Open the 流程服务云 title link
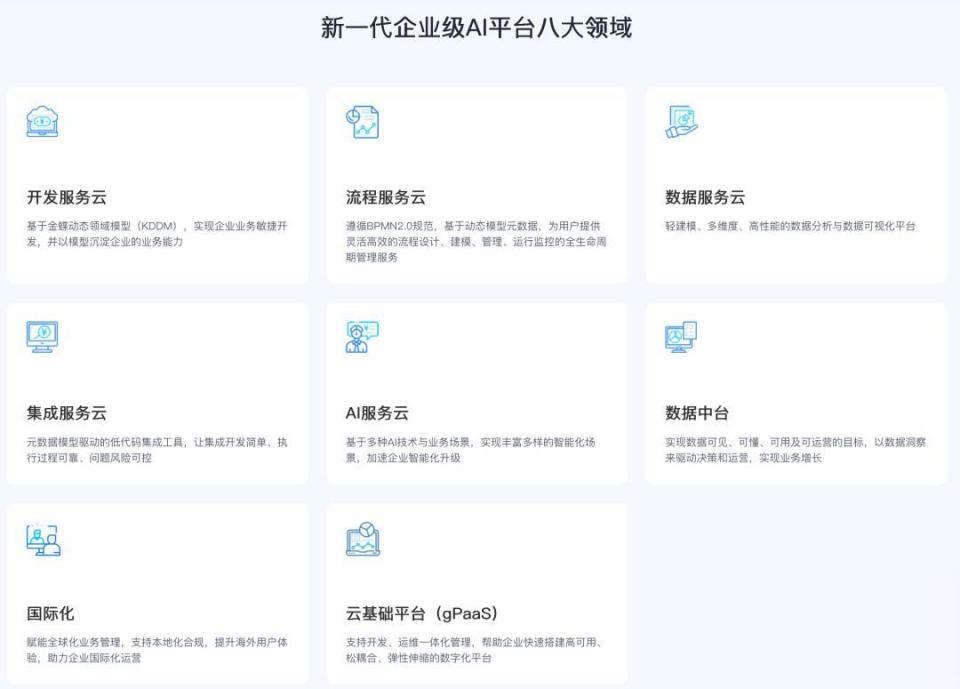The image size is (960, 689). pyautogui.click(x=386, y=197)
